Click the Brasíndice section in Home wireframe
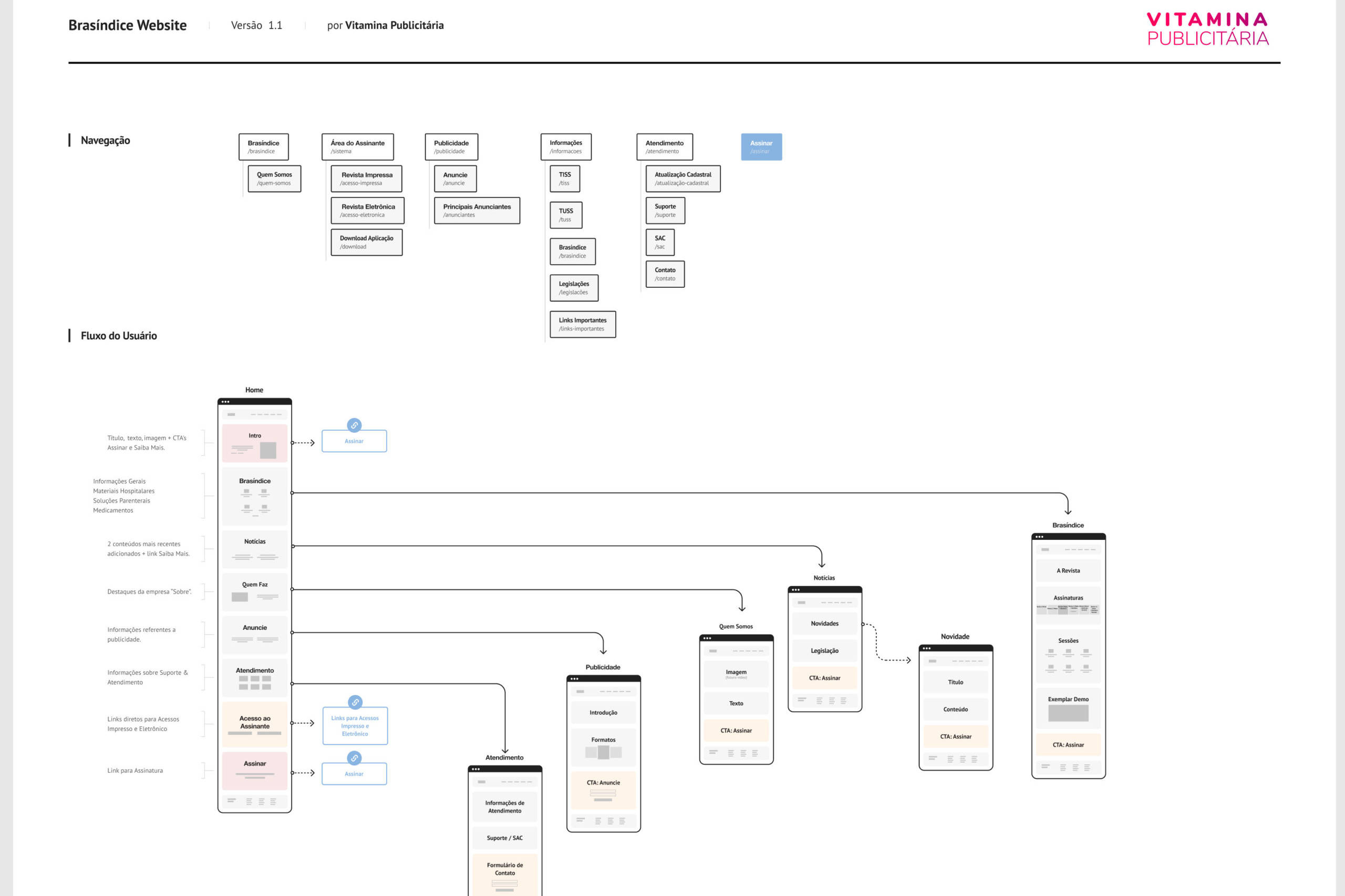 coord(255,496)
